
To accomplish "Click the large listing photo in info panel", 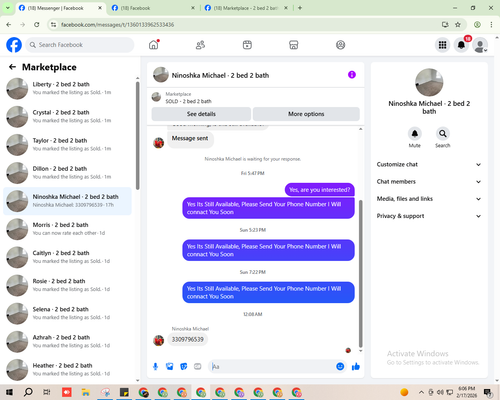I will [429, 82].
